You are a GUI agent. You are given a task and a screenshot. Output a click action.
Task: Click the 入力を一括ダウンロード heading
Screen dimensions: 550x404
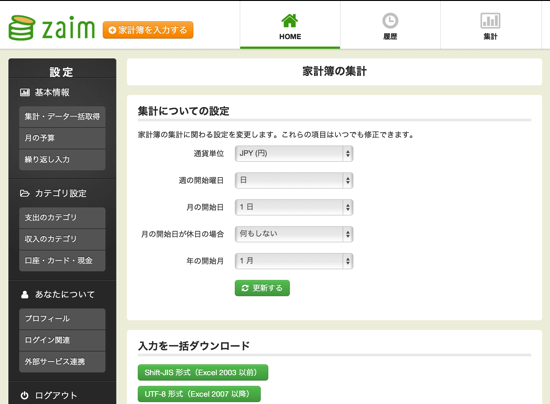click(194, 346)
